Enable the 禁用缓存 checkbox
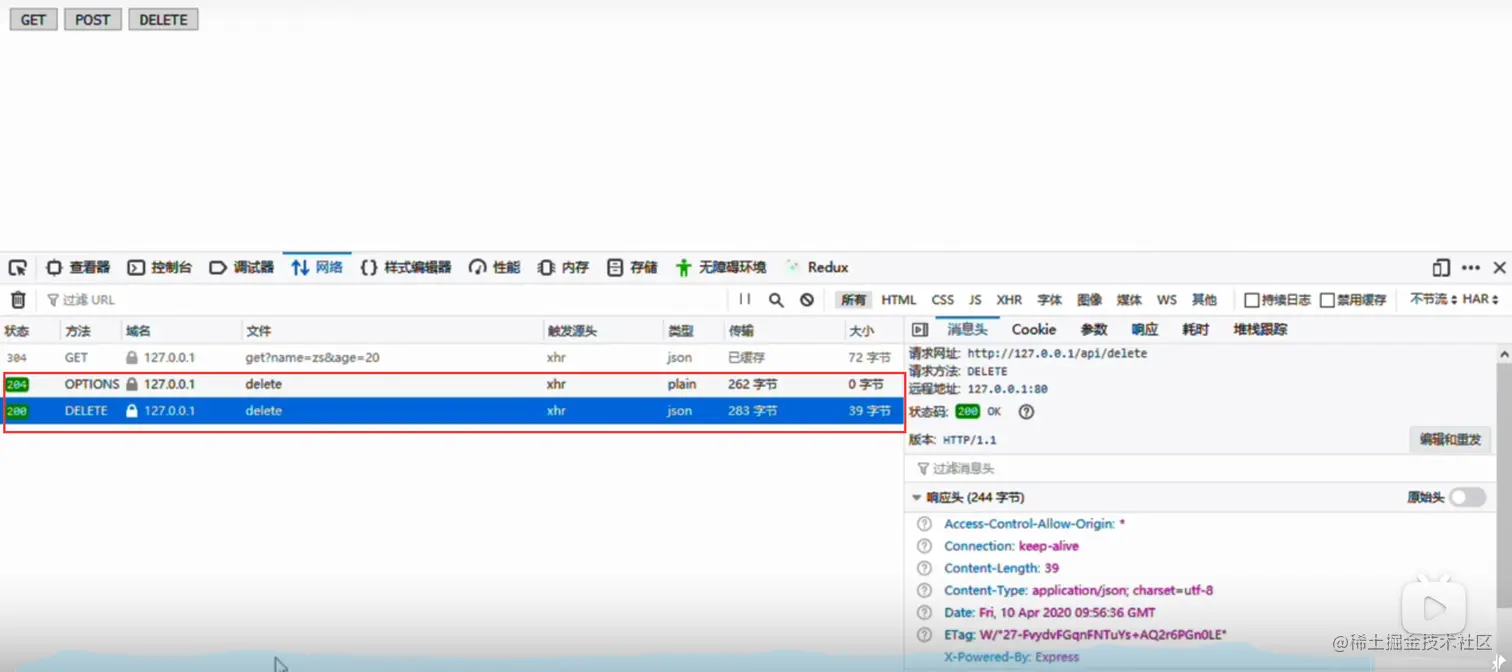The image size is (1512, 672). pyautogui.click(x=1328, y=300)
